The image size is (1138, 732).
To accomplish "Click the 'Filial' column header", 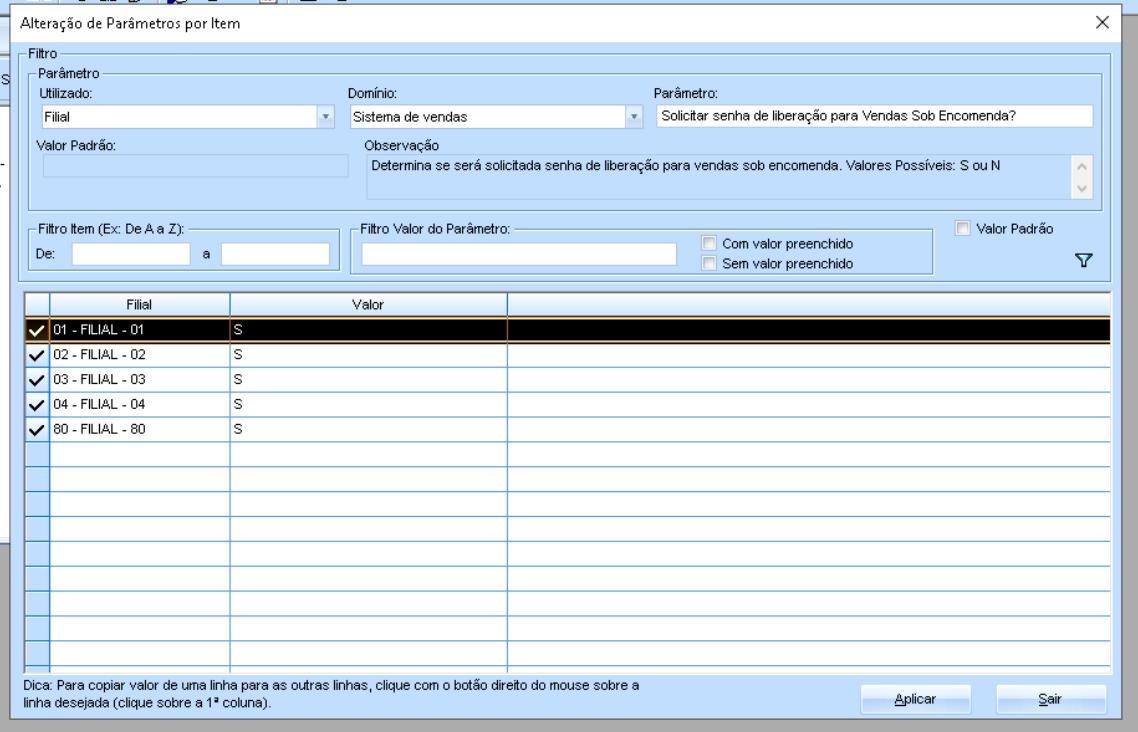I will 139,302.
